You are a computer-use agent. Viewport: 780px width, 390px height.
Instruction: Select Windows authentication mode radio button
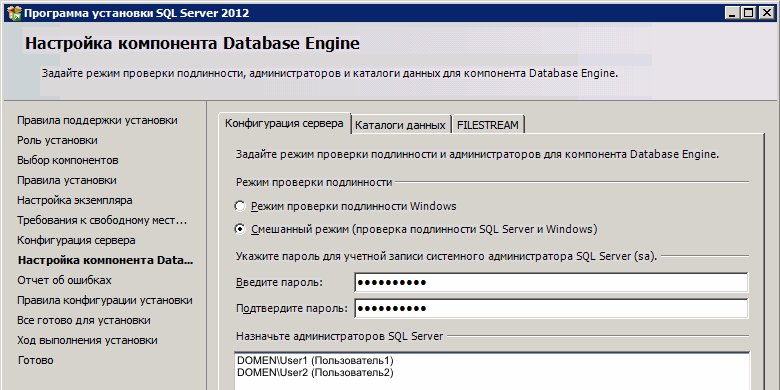(240, 206)
